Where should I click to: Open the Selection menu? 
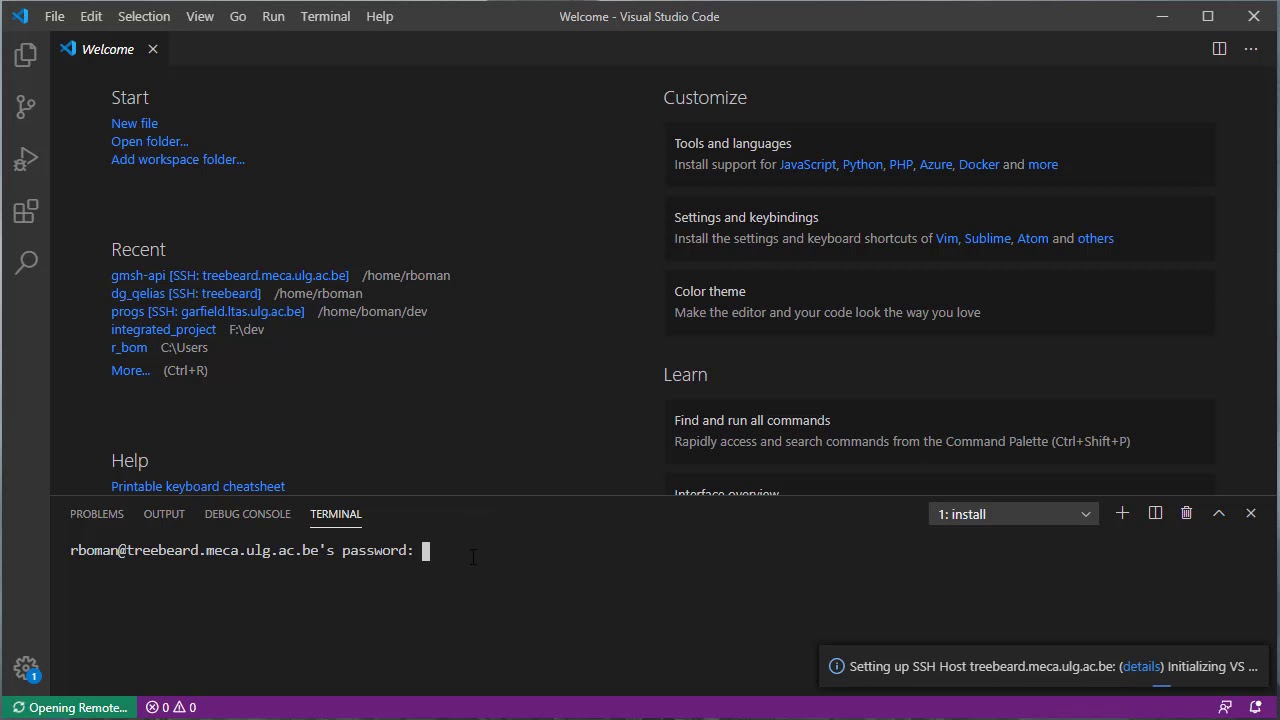[x=144, y=16]
